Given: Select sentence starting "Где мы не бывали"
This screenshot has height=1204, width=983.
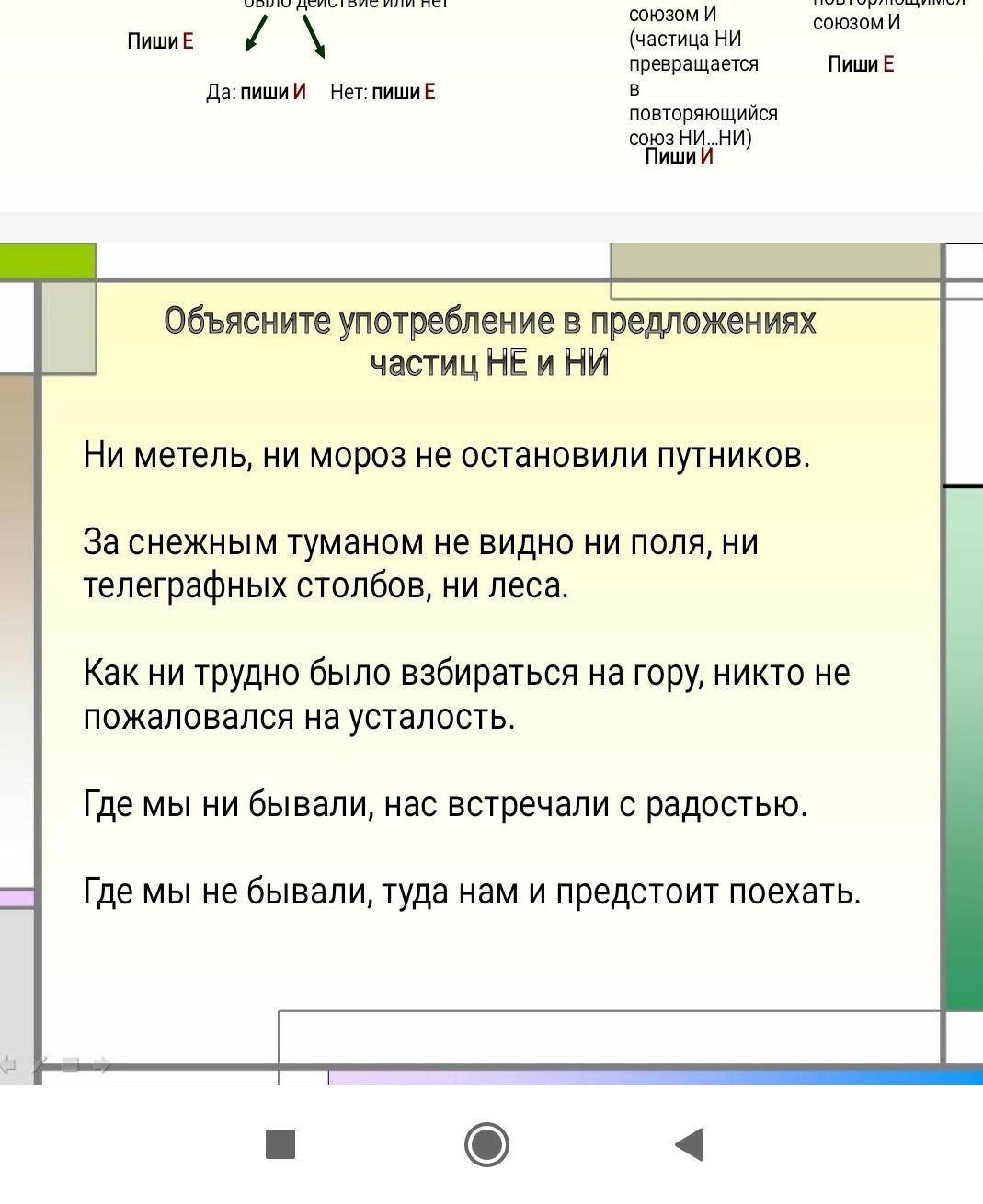Looking at the screenshot, I should pyautogui.click(x=472, y=892).
